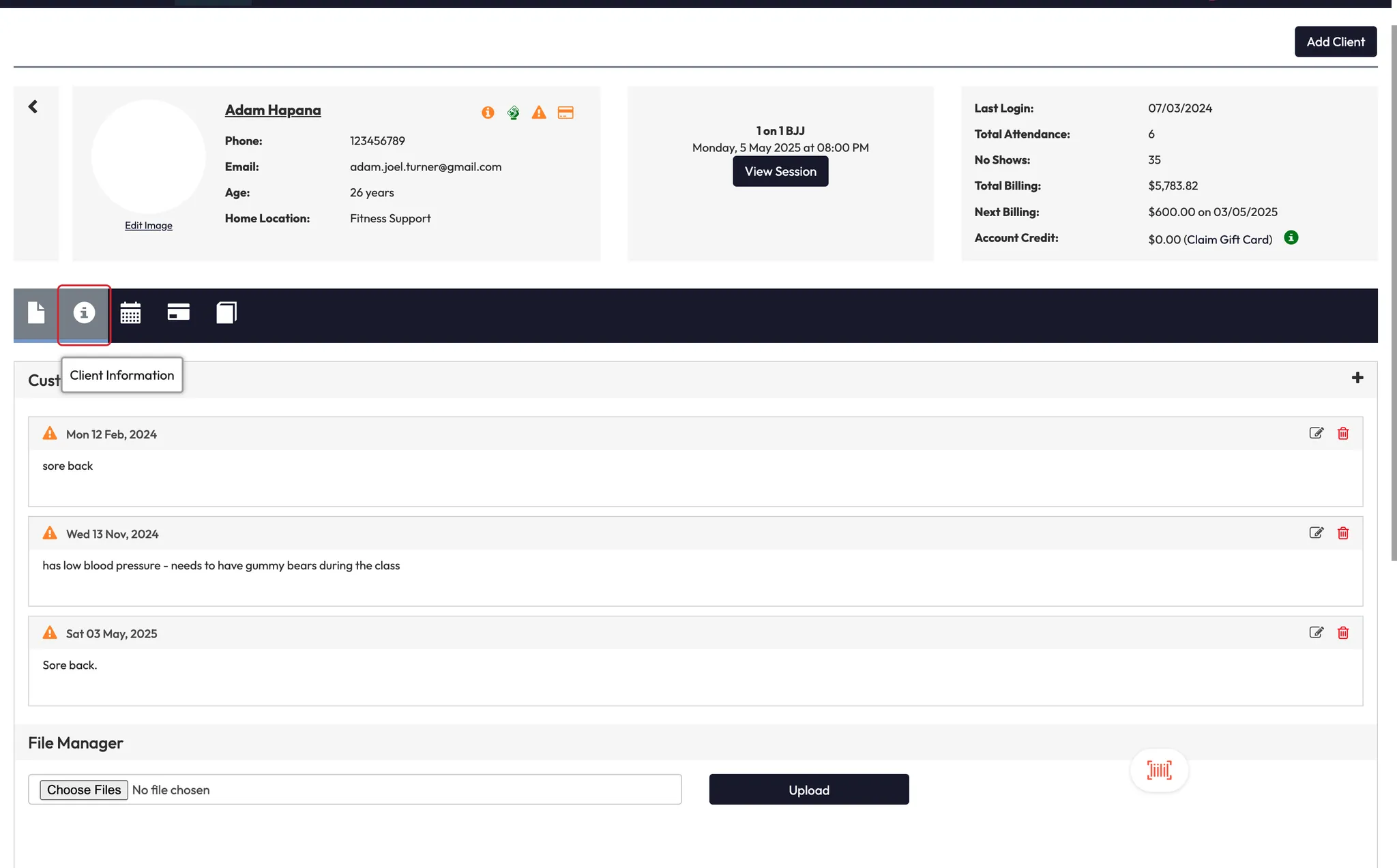Go back using the left chevron arrow
The image size is (1397, 868).
(33, 106)
